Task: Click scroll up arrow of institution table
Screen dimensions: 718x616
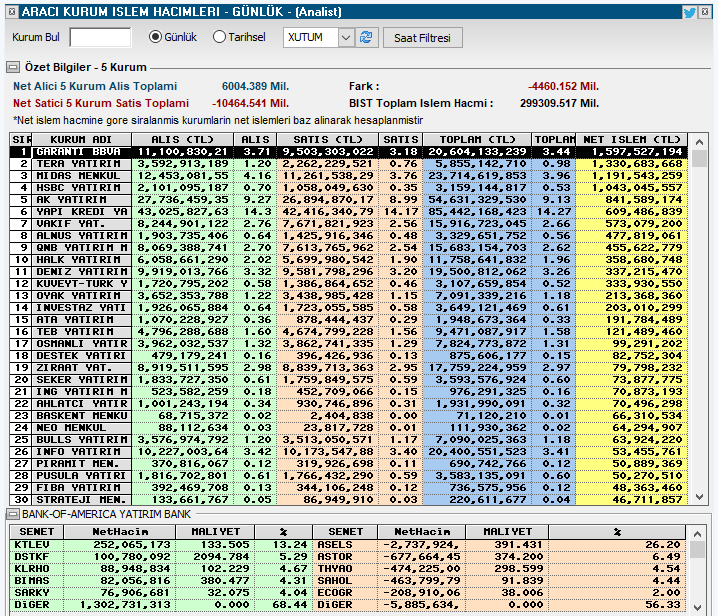Action: pos(699,142)
